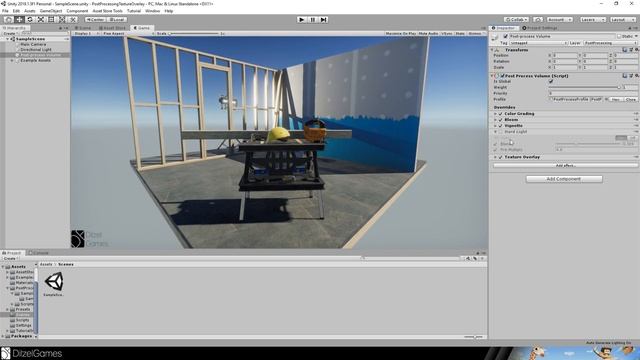The image size is (640, 360).
Task: Open the Static options dropdown arrow
Action: pyautogui.click(x=636, y=36)
